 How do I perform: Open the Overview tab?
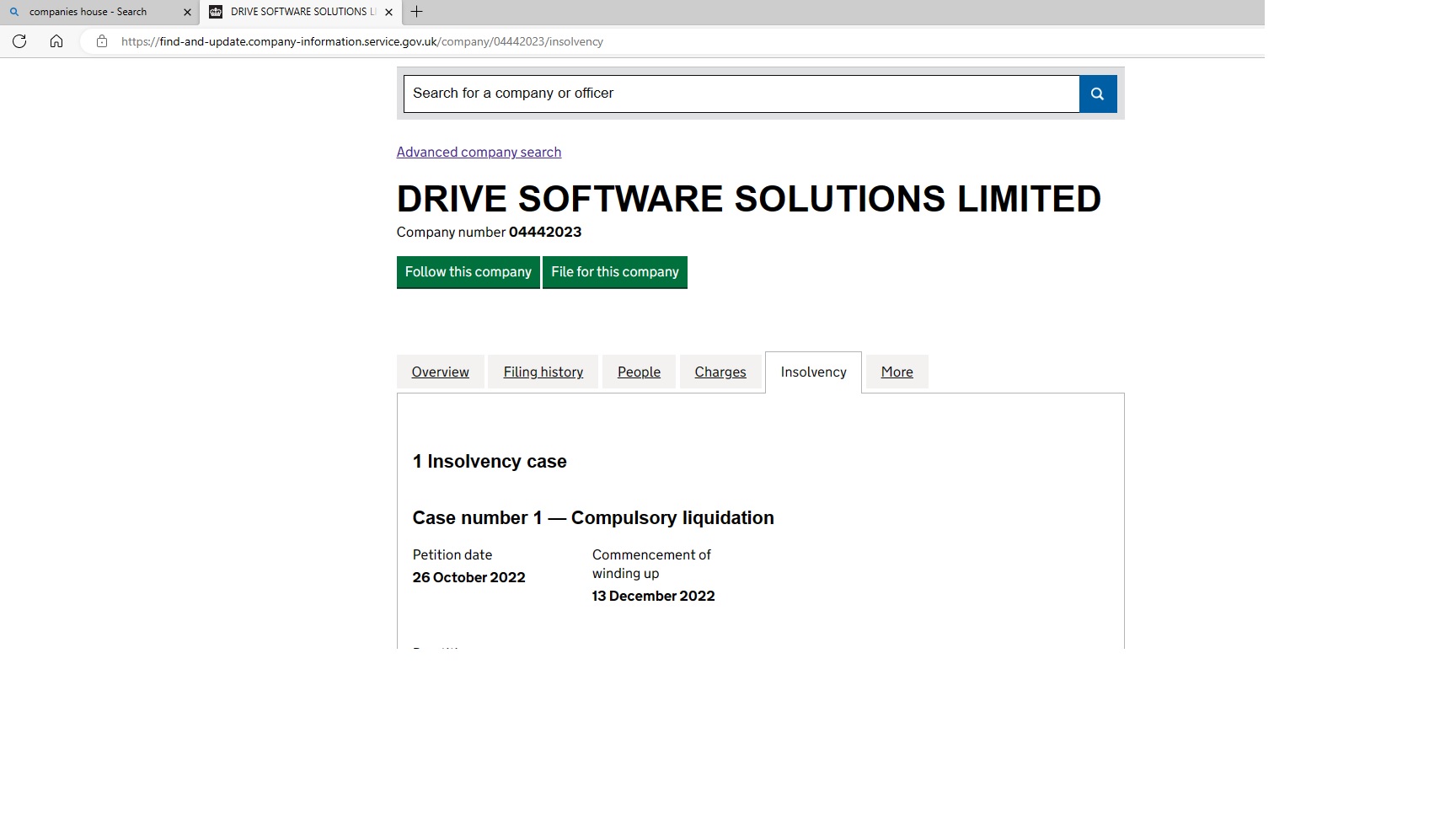pyautogui.click(x=441, y=372)
